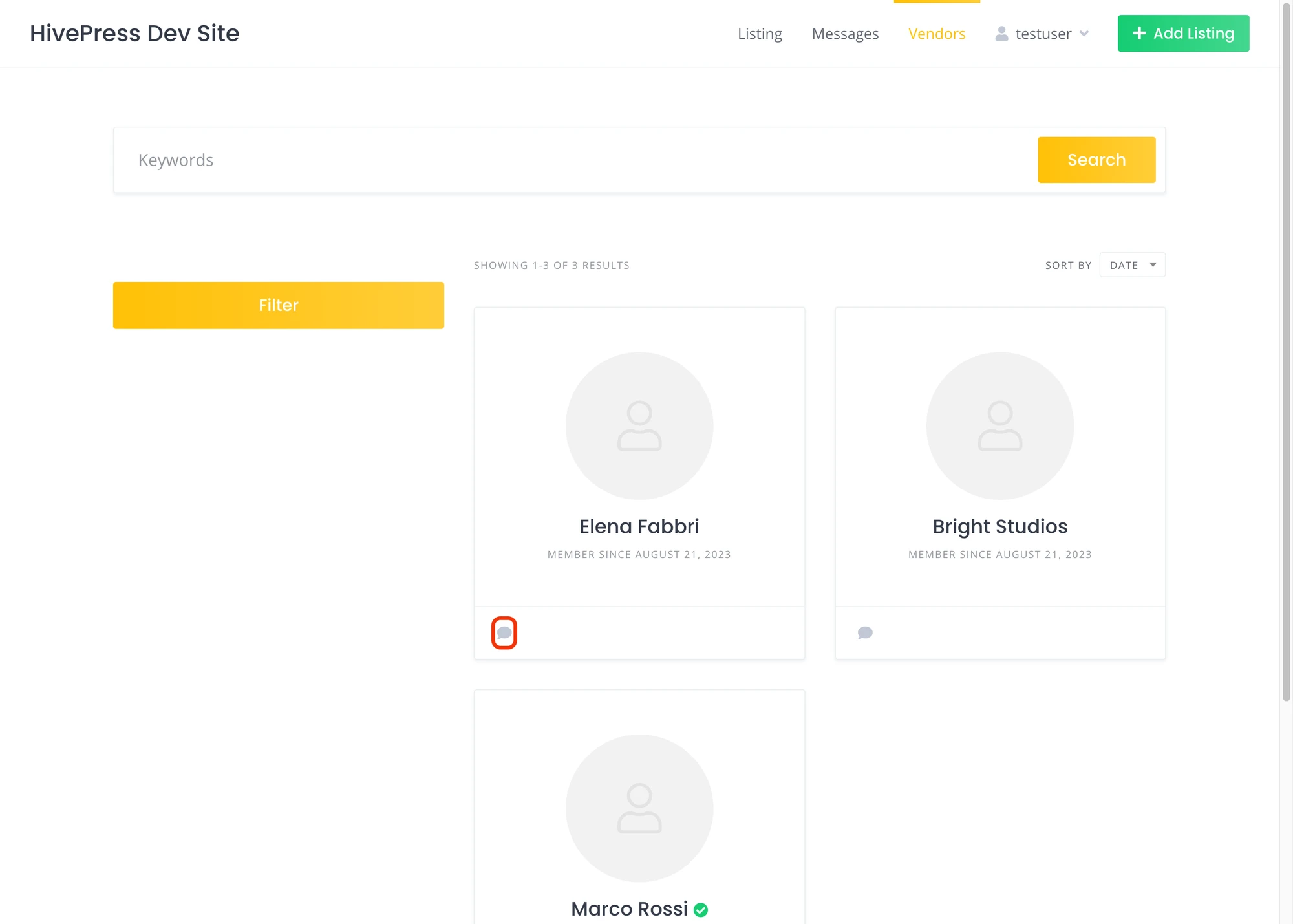Click the message icon on Bright Studios card
Viewport: 1293px width, 924px height.
tap(865, 632)
